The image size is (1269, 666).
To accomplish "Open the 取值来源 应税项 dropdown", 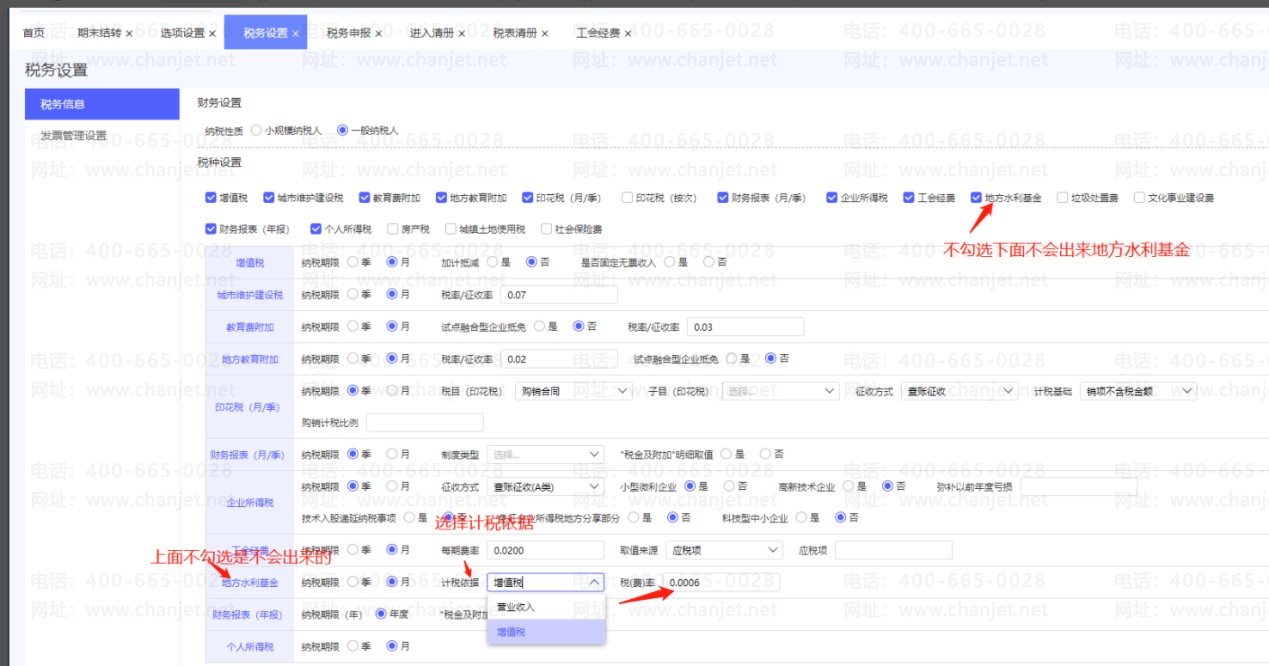I will [x=724, y=550].
